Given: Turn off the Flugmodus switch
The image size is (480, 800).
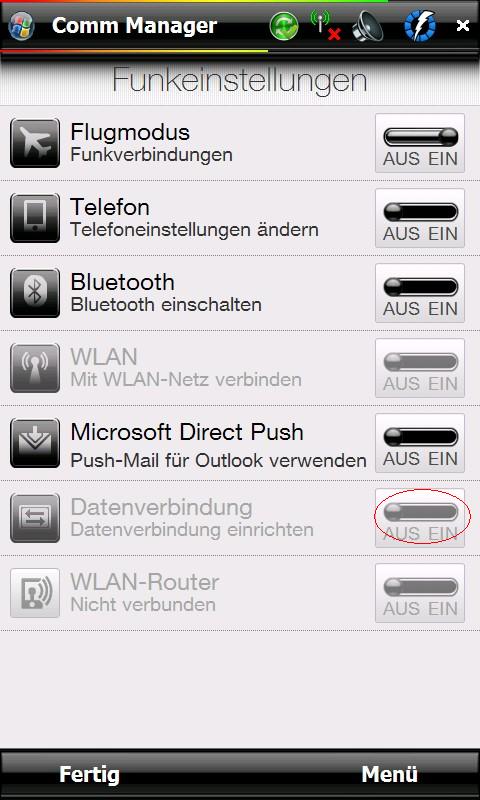Looking at the screenshot, I should click(x=420, y=143).
